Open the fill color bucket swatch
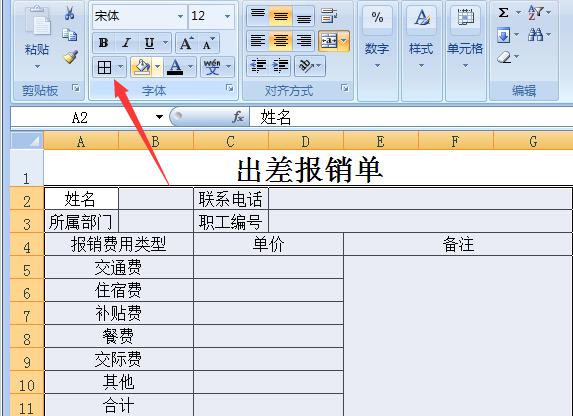 (142, 67)
